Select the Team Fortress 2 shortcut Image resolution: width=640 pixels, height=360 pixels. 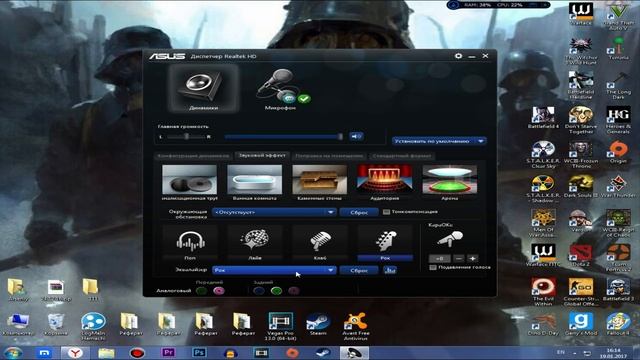click(x=618, y=258)
